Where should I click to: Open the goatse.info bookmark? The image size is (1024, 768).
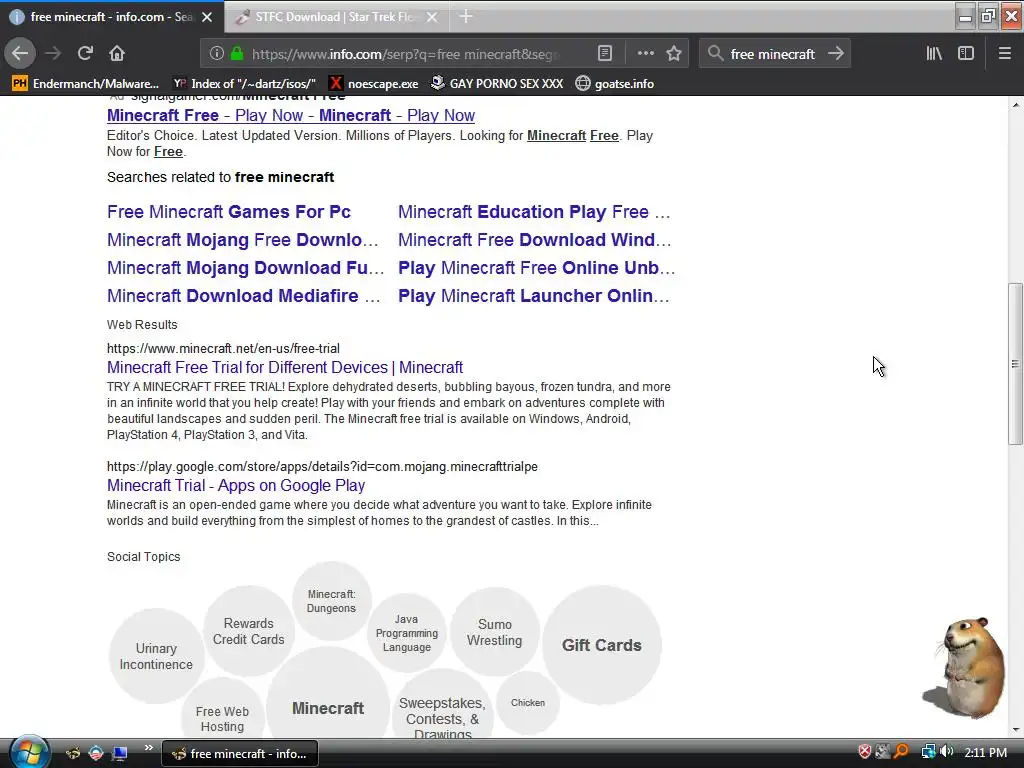click(x=615, y=84)
